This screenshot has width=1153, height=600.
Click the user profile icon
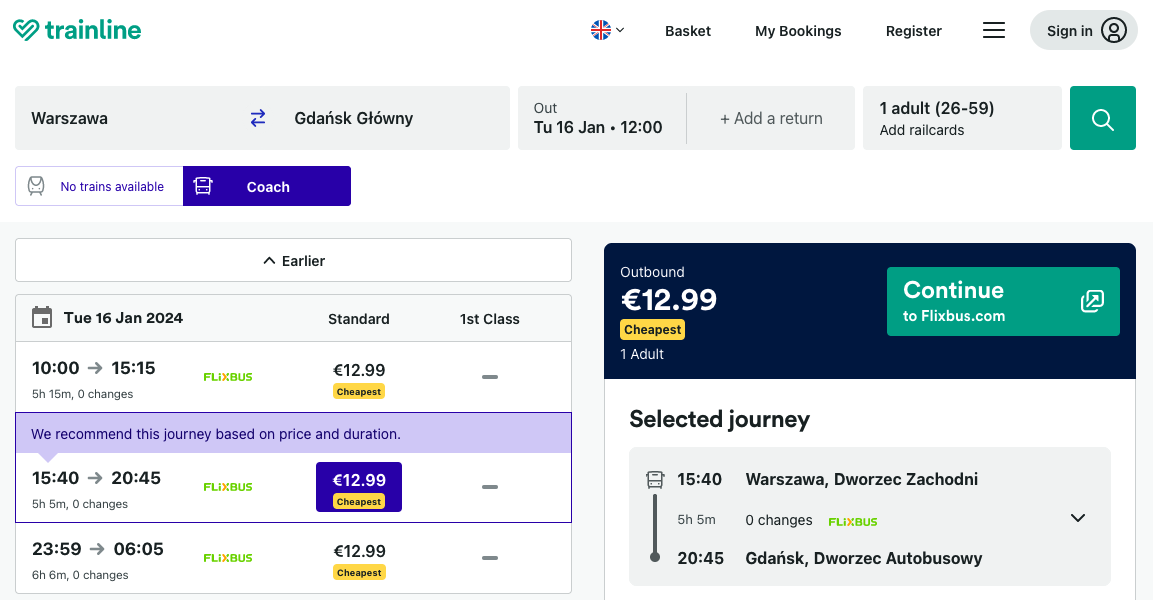click(1113, 31)
